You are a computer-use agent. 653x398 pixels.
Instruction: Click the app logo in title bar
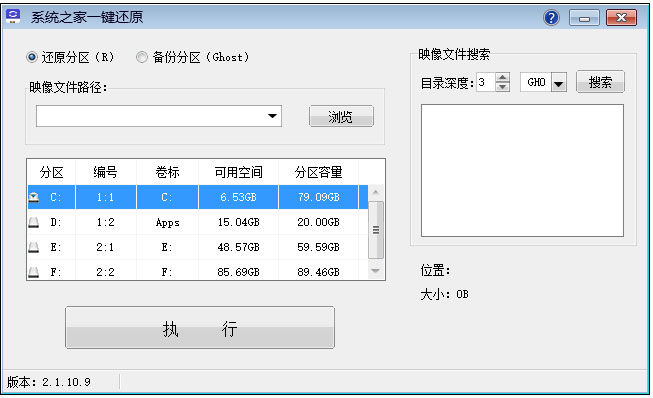click(13, 16)
